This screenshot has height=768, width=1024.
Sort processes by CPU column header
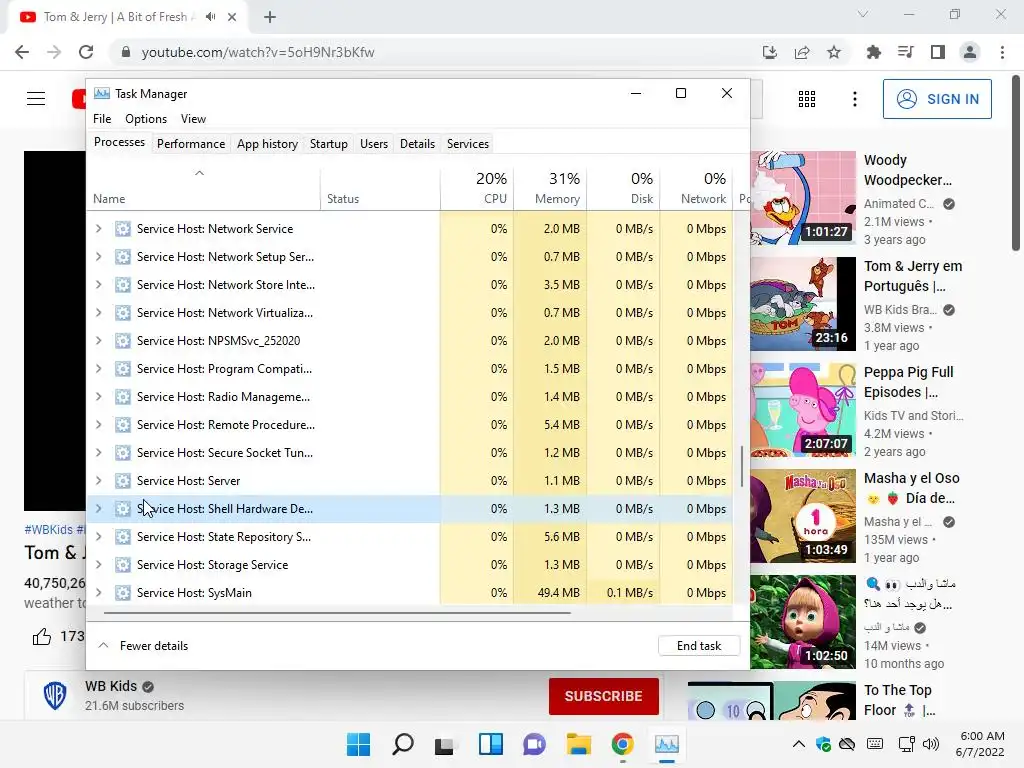pos(477,188)
